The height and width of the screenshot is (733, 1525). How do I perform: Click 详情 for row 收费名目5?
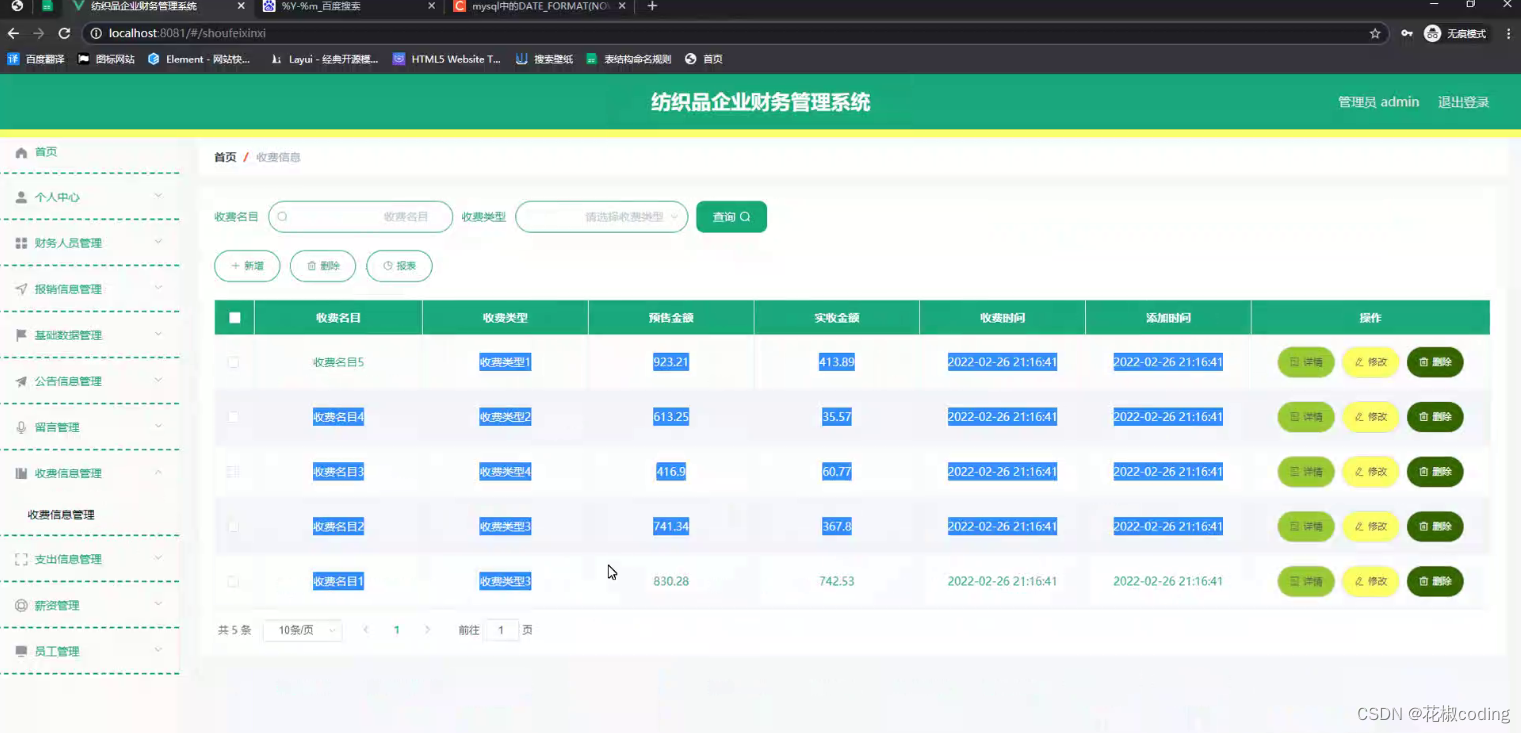coord(1306,362)
